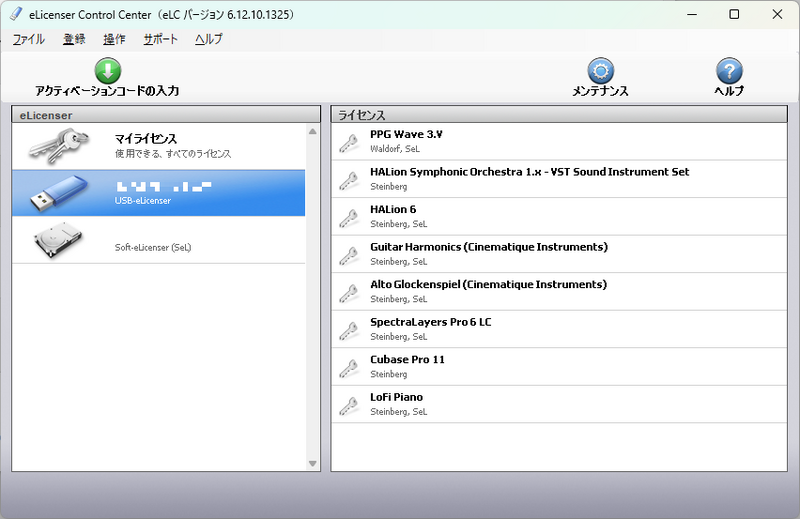Screen dimensions: 800x519
Task: Select the Soft-eLicenser (SeL) entry text
Action: [x=153, y=248]
